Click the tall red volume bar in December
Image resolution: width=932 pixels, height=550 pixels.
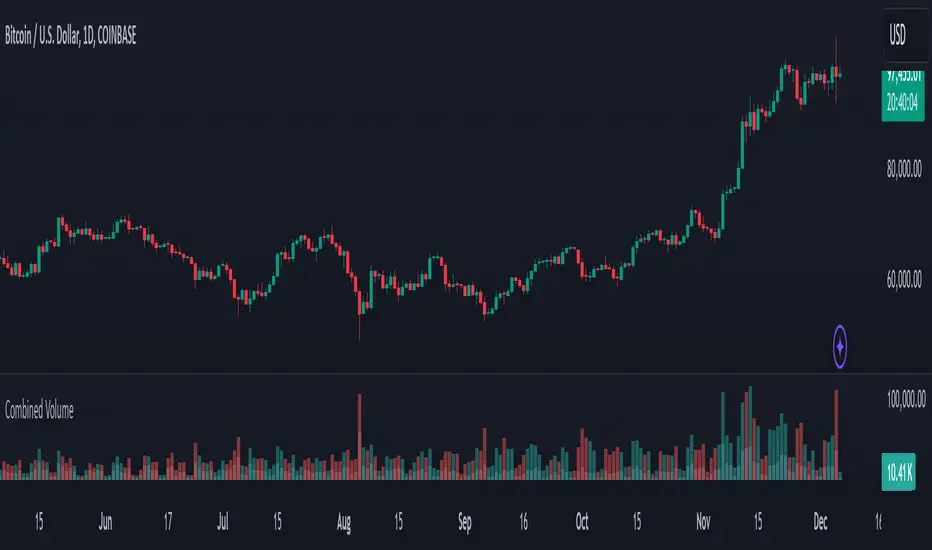(836, 435)
